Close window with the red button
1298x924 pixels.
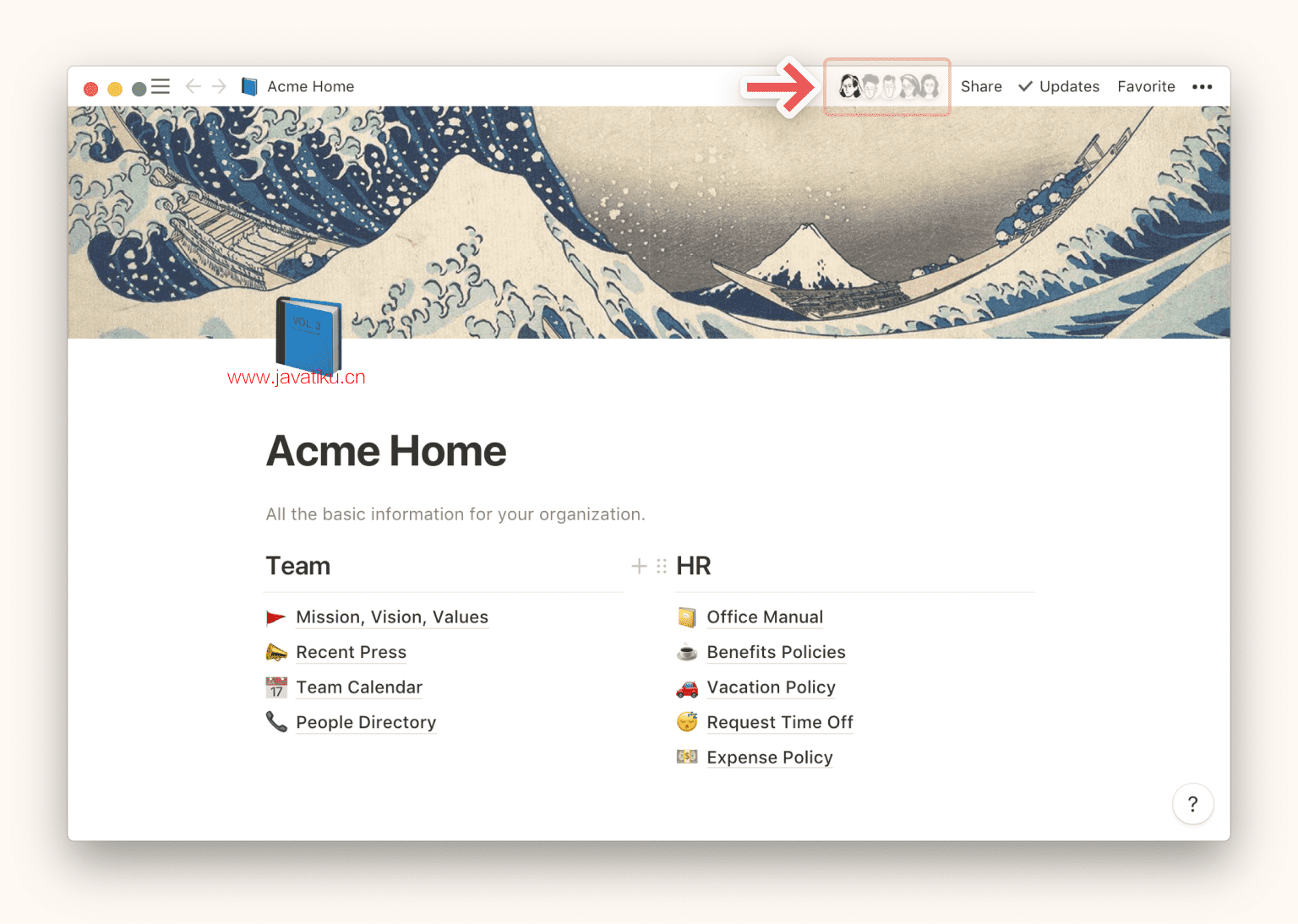coord(90,89)
